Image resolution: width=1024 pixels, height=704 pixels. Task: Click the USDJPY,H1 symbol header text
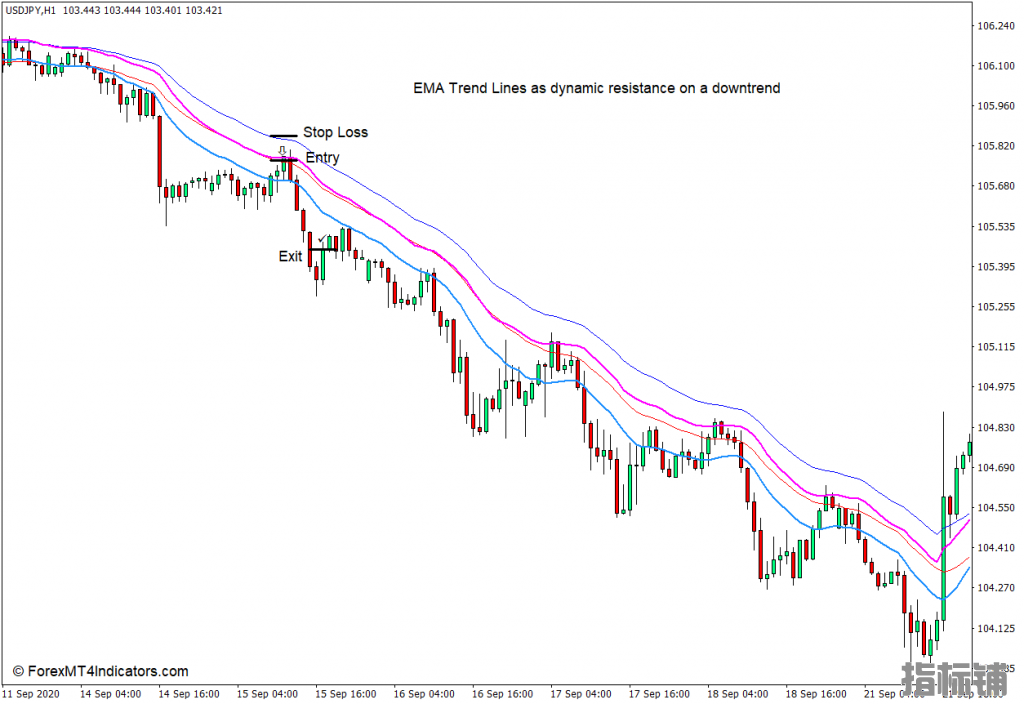[31, 10]
